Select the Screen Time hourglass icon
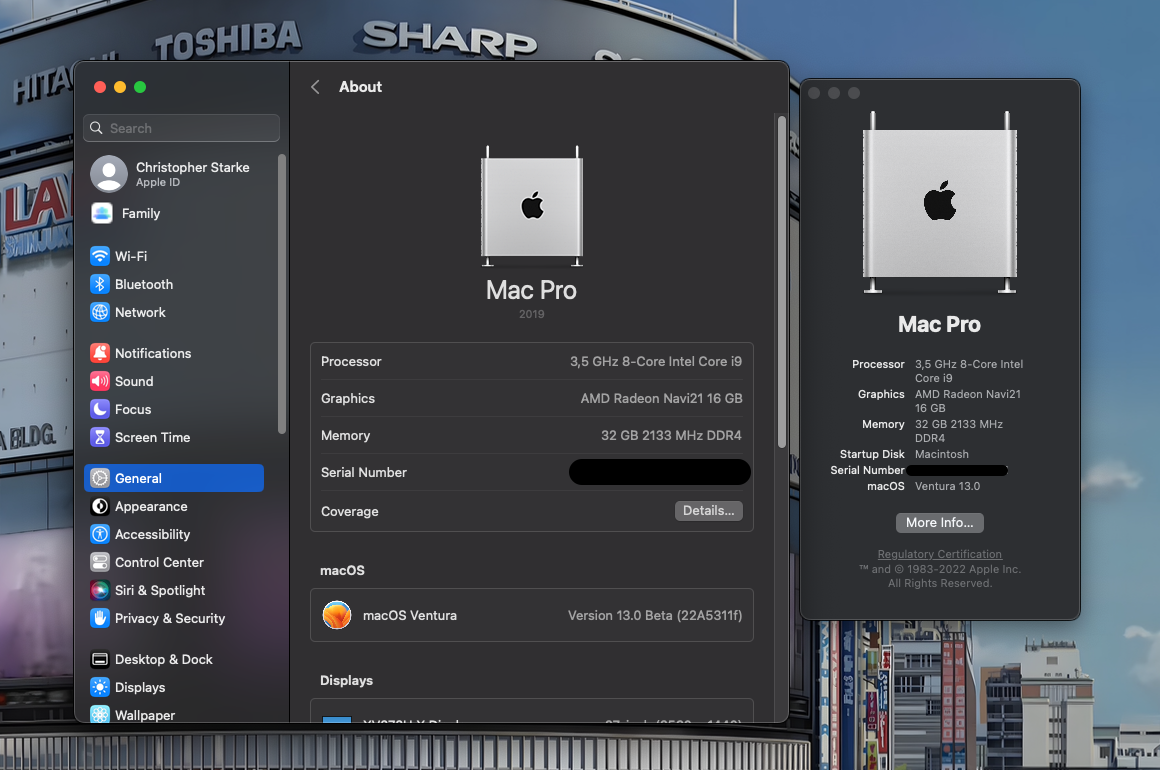Viewport: 1160px width, 770px height. [100, 437]
